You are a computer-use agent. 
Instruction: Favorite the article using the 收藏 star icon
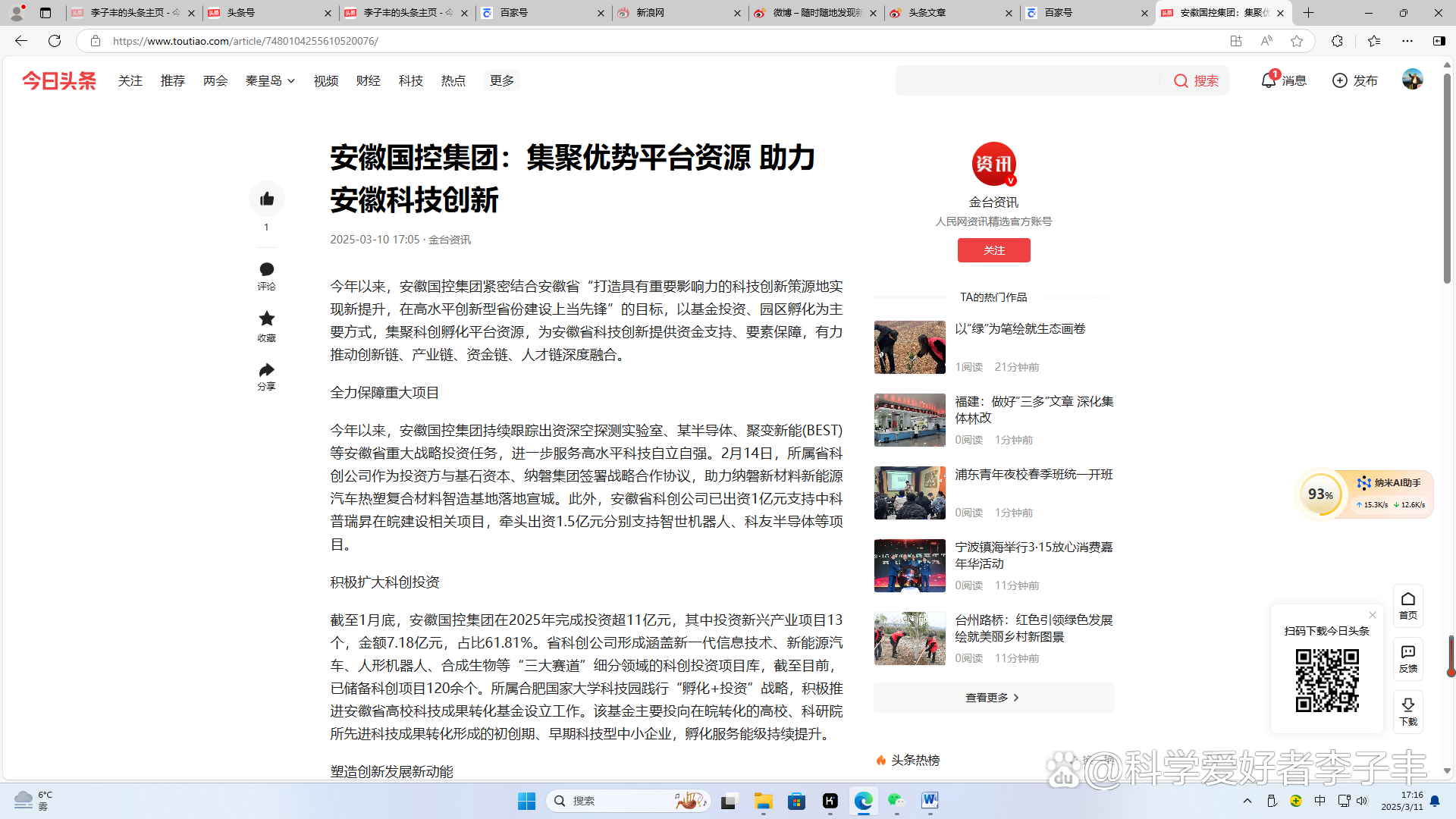266,318
